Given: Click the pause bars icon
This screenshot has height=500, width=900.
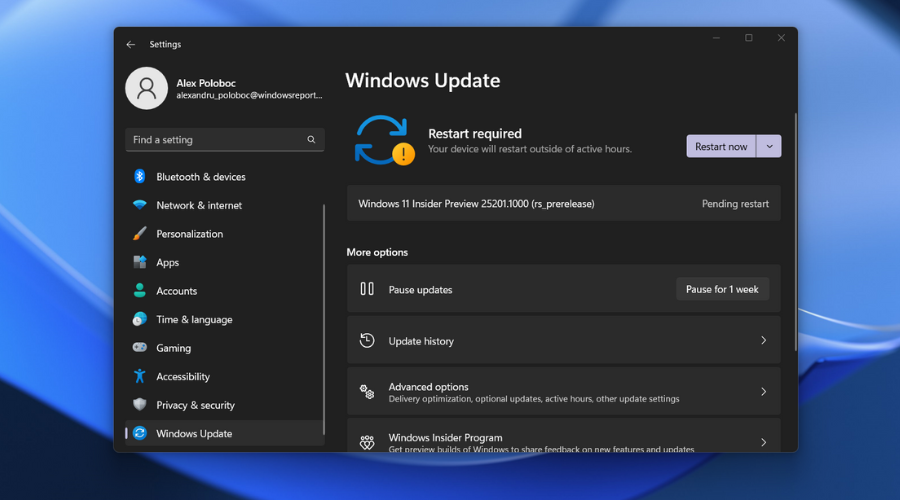Looking at the screenshot, I should (367, 289).
